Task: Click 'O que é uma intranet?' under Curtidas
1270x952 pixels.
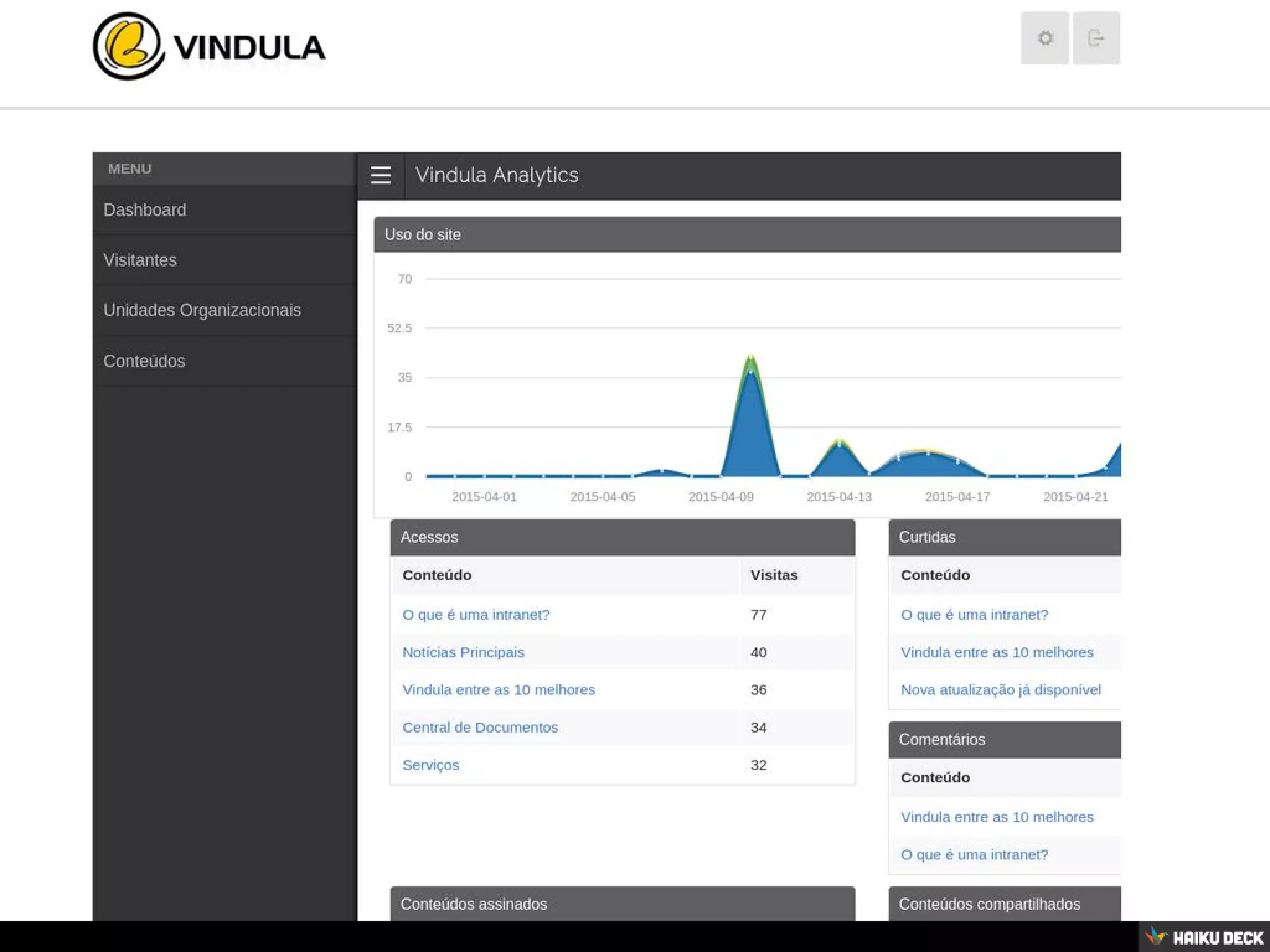Action: click(x=974, y=615)
